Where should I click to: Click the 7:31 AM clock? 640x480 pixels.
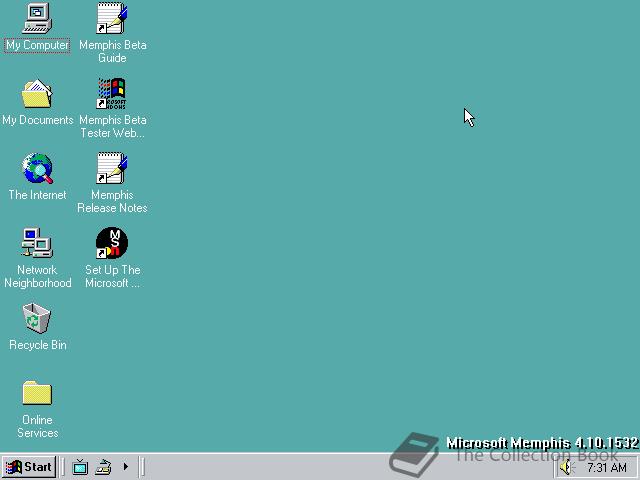(x=607, y=467)
